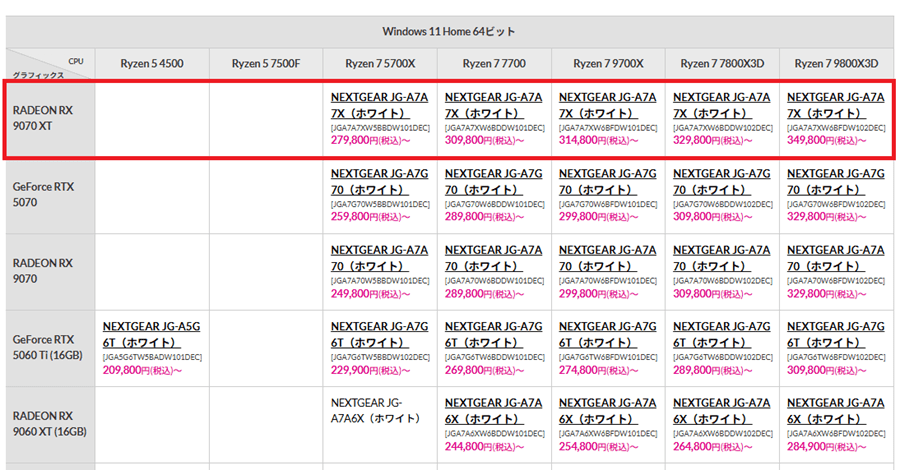
Task: Click the 274,800円 price text
Action: click(598, 370)
